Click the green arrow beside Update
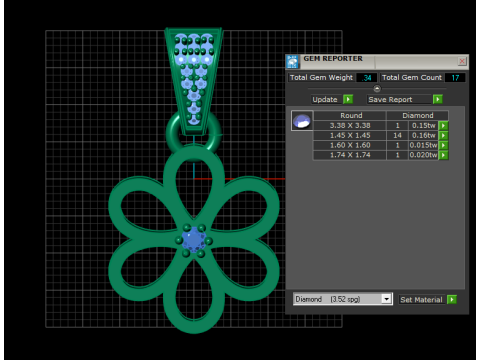 click(x=348, y=99)
